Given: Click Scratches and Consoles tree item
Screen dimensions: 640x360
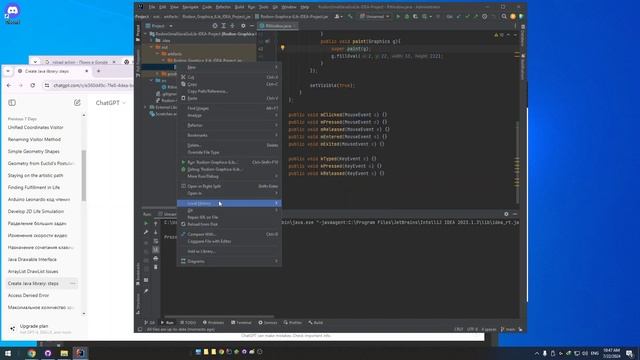Looking at the screenshot, I should pyautogui.click(x=164, y=114).
